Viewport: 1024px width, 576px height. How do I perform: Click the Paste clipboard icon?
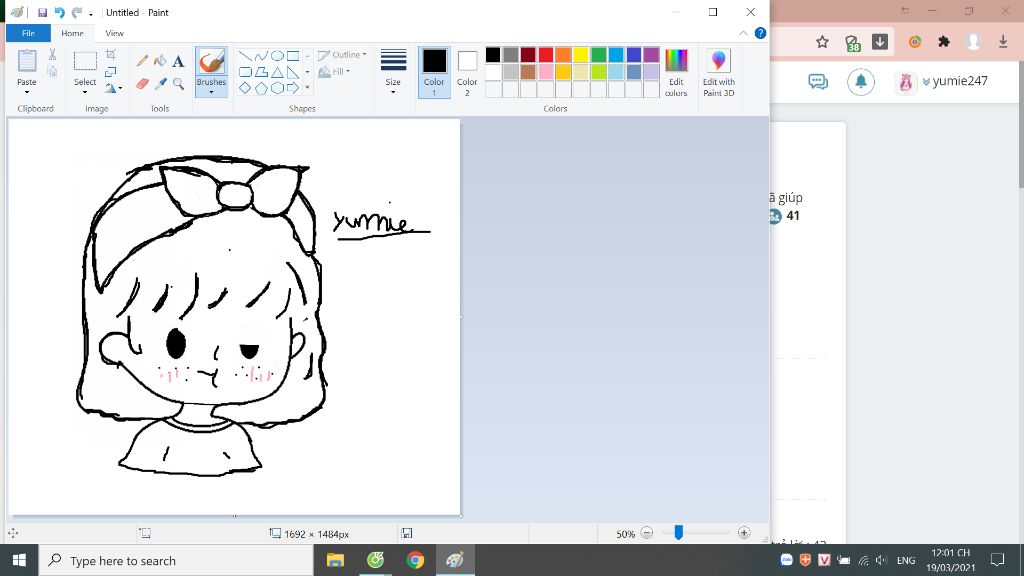pos(27,61)
